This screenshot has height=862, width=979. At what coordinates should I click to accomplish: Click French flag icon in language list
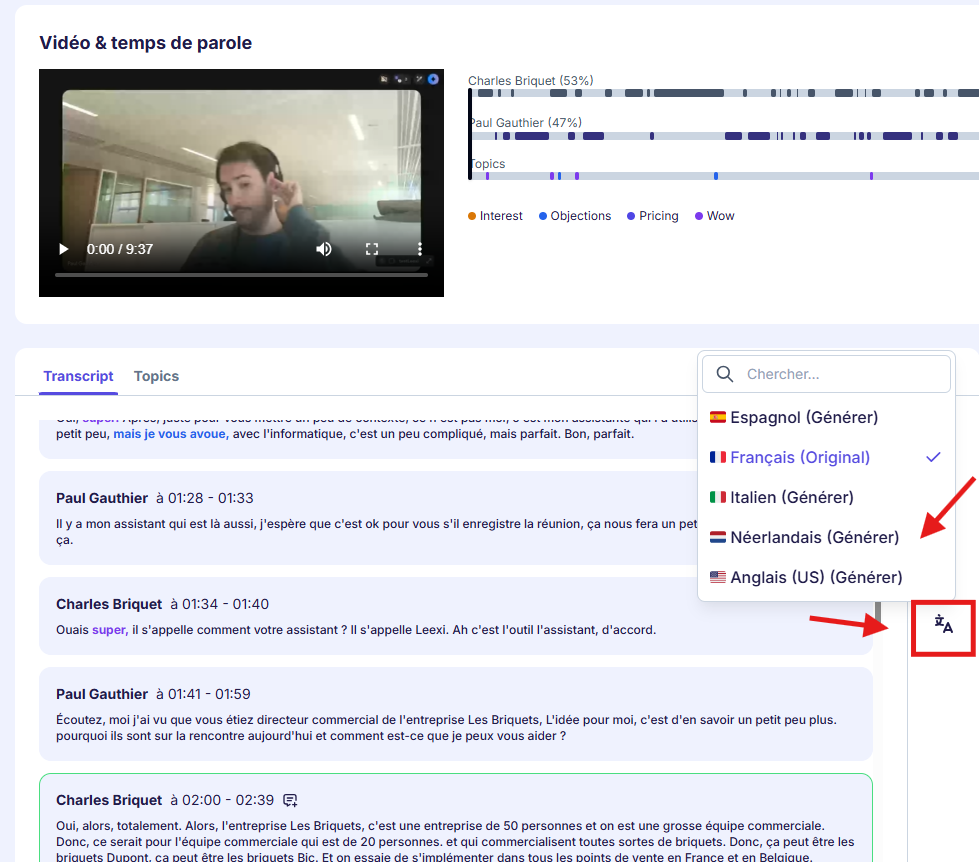point(717,457)
